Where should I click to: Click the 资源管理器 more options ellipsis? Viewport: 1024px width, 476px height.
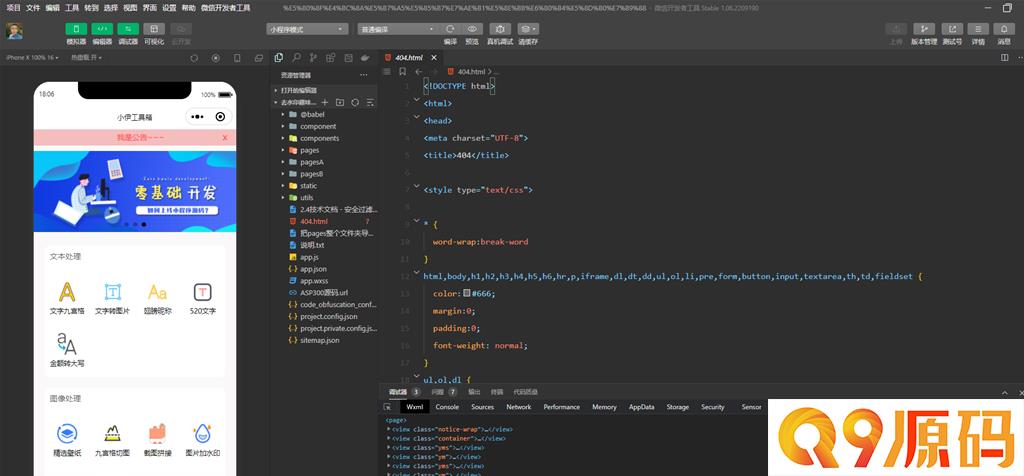coord(364,75)
